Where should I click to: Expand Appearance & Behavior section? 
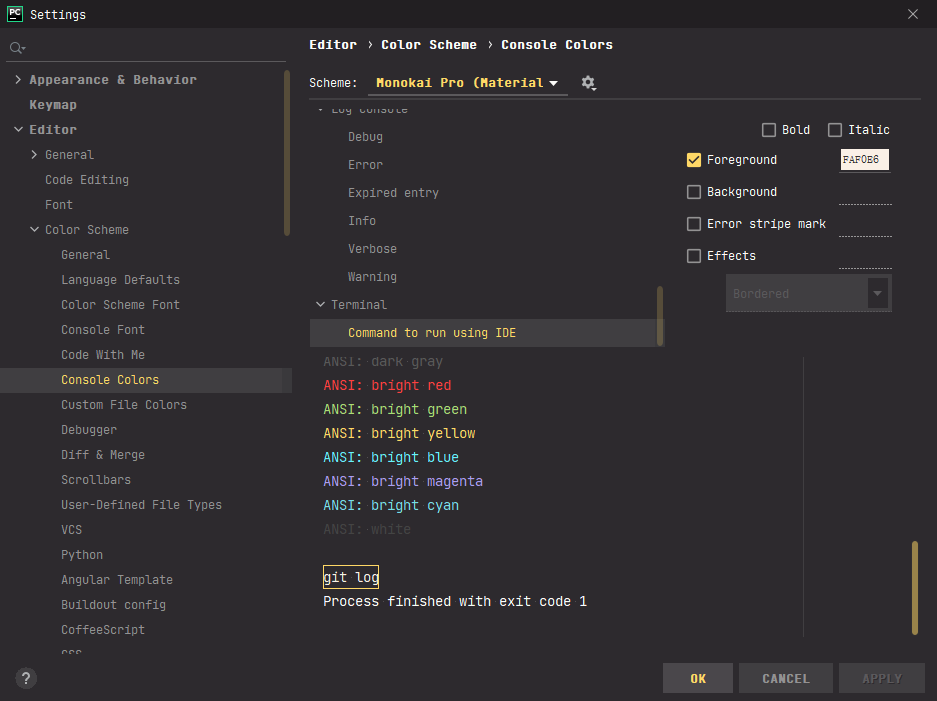18,80
